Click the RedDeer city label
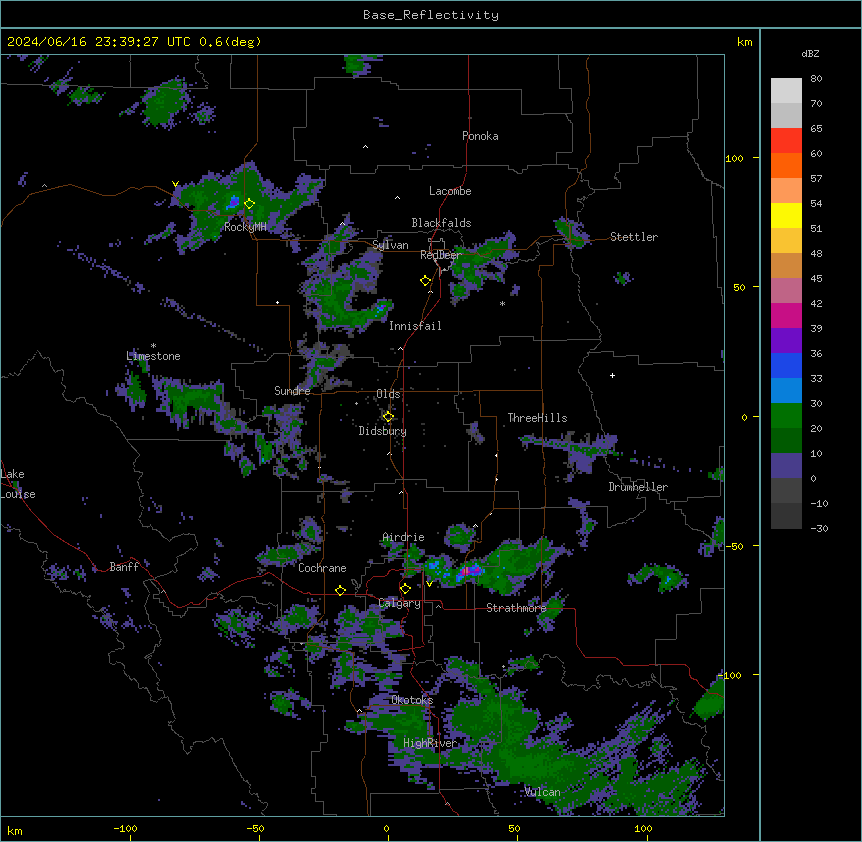862x842 pixels. click(441, 255)
